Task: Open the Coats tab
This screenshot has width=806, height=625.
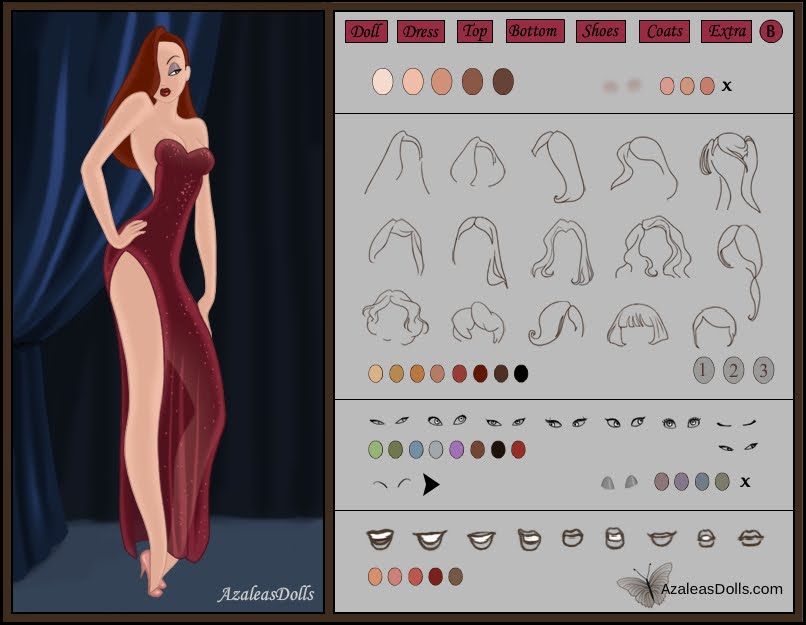Action: pos(665,31)
